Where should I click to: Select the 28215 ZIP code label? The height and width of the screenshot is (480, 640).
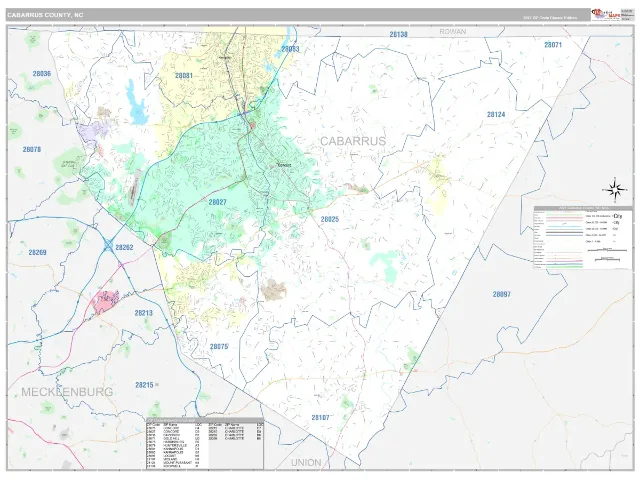pyautogui.click(x=144, y=385)
